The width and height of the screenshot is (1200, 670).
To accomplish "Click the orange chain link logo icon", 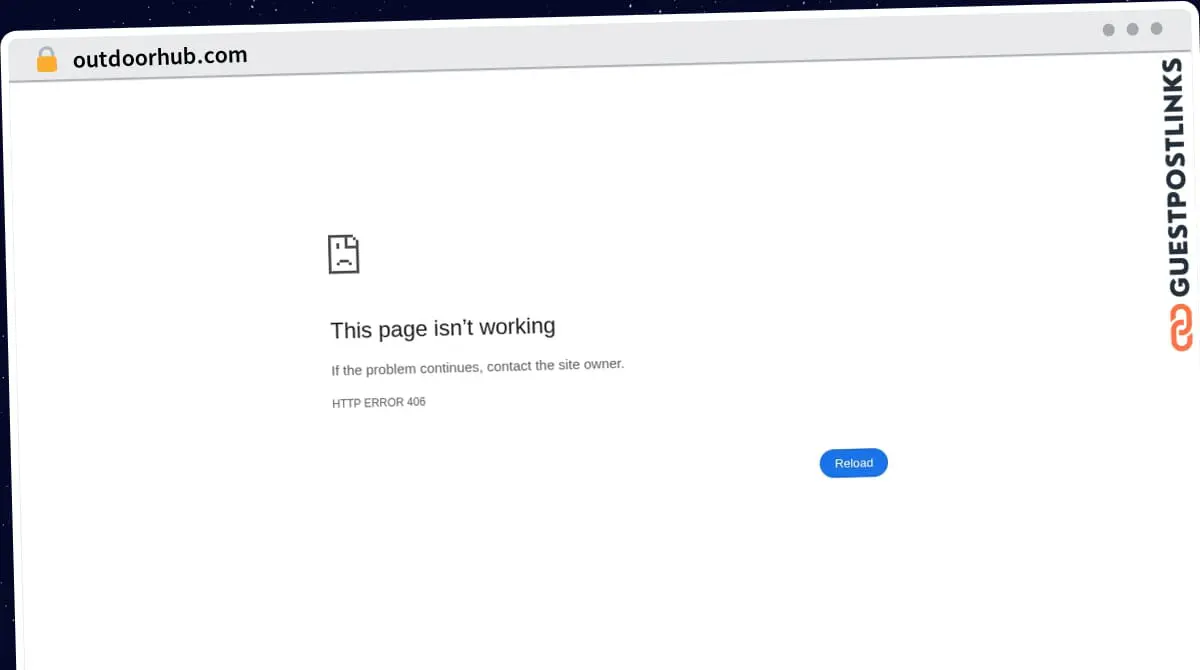I will pos(1180,328).
